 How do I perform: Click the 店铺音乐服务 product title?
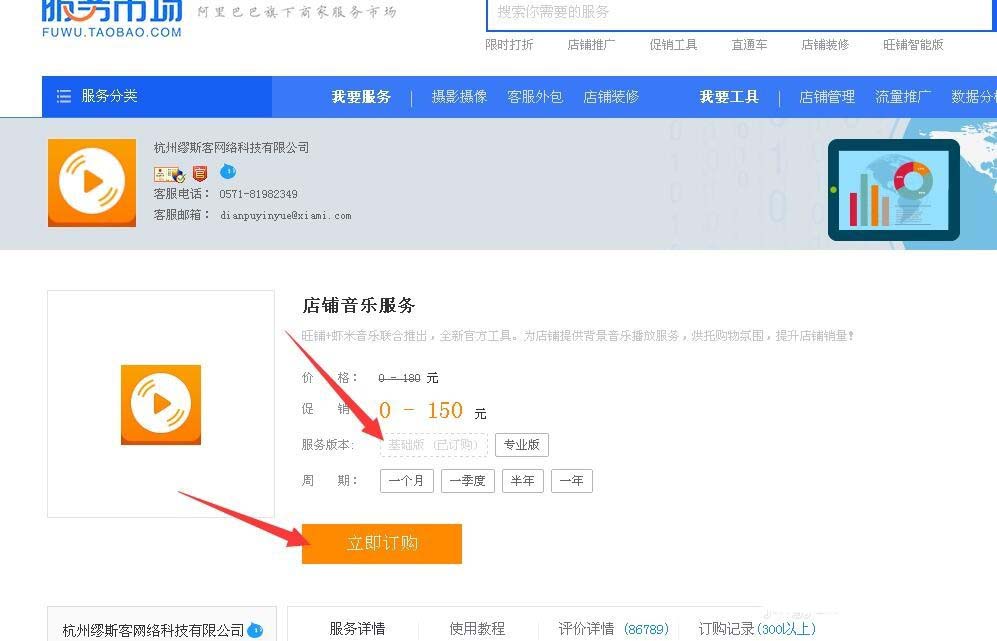[359, 306]
